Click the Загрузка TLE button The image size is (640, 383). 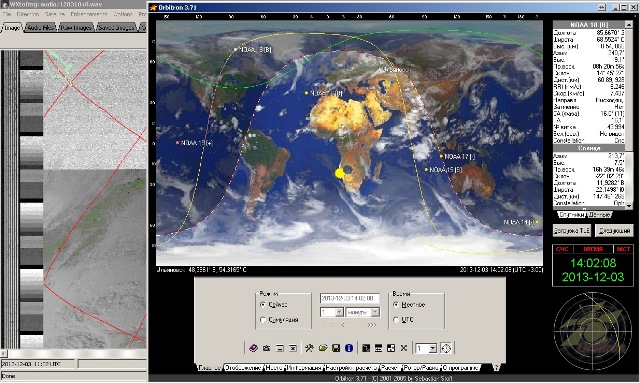point(572,231)
